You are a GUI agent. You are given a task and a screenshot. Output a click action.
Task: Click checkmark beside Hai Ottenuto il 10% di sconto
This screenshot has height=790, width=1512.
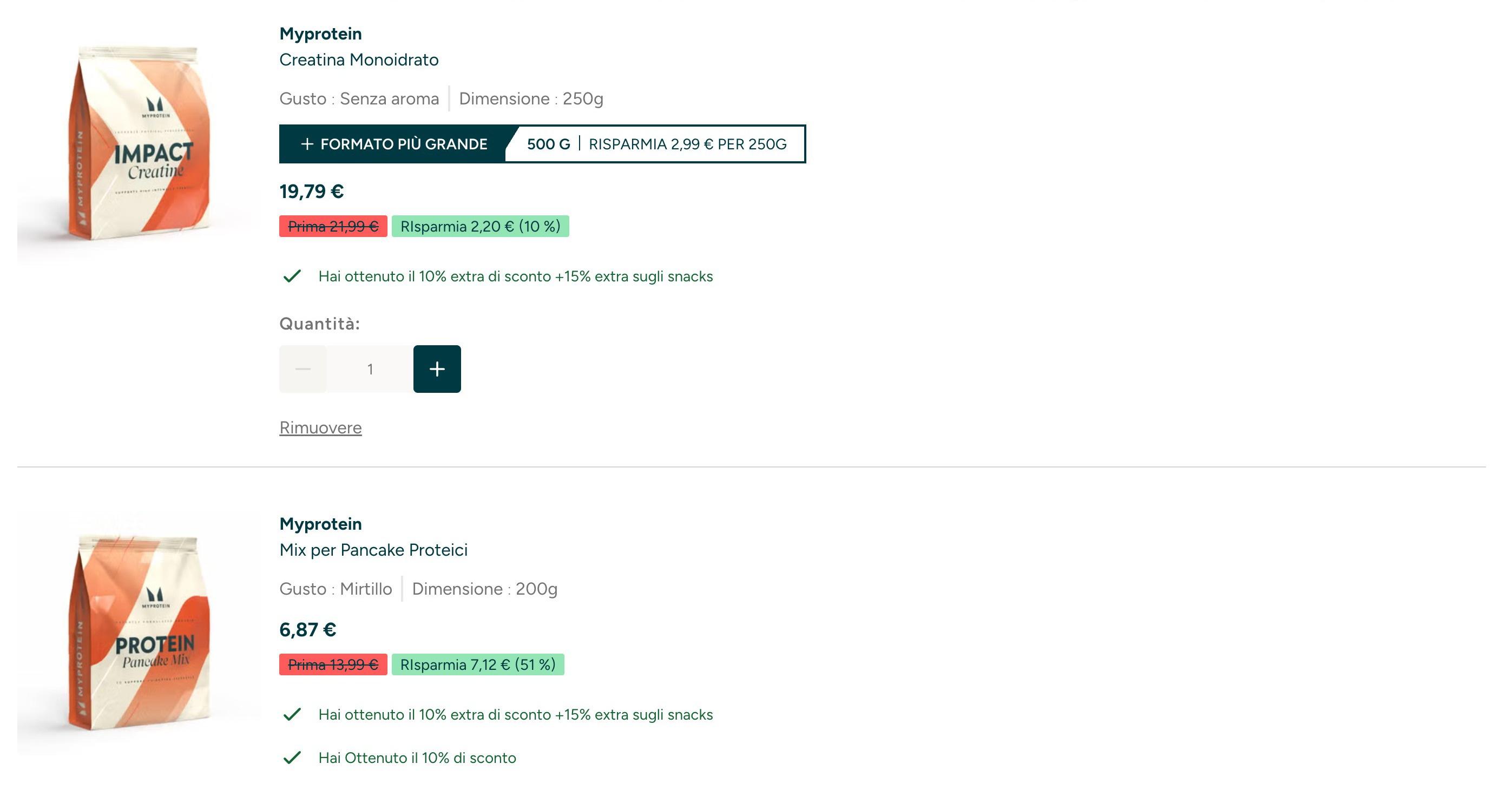292,758
